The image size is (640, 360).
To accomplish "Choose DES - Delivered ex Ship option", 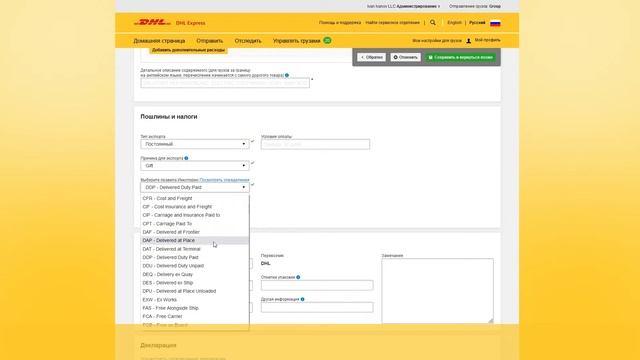I will coord(195,283).
